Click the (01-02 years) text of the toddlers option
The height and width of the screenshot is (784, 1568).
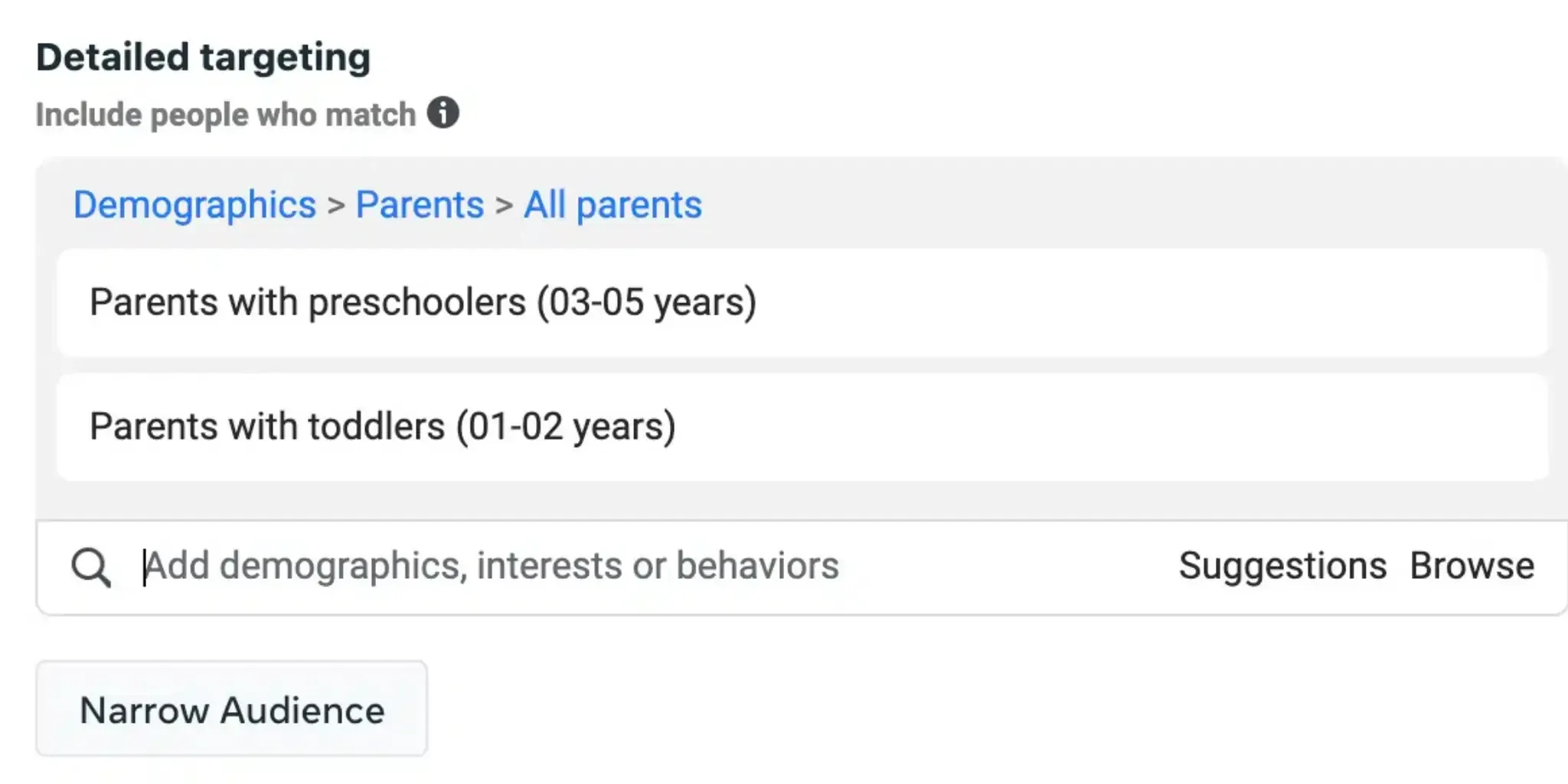coord(566,426)
